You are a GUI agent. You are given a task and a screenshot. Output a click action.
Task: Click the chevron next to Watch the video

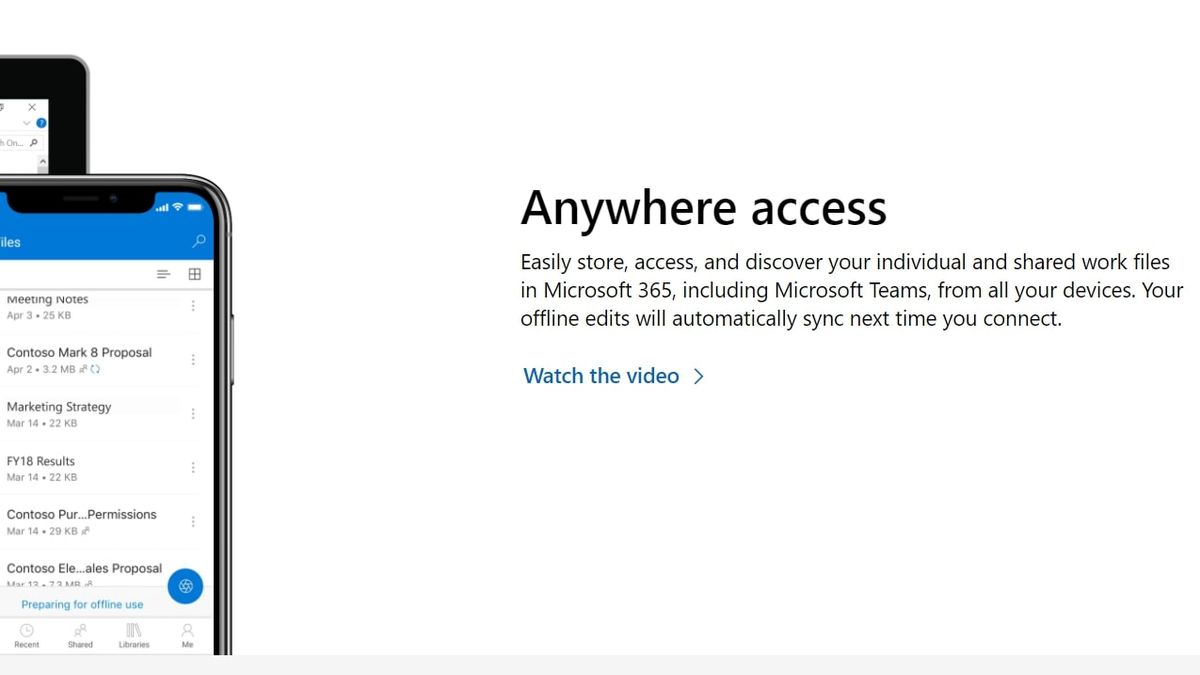tap(699, 376)
